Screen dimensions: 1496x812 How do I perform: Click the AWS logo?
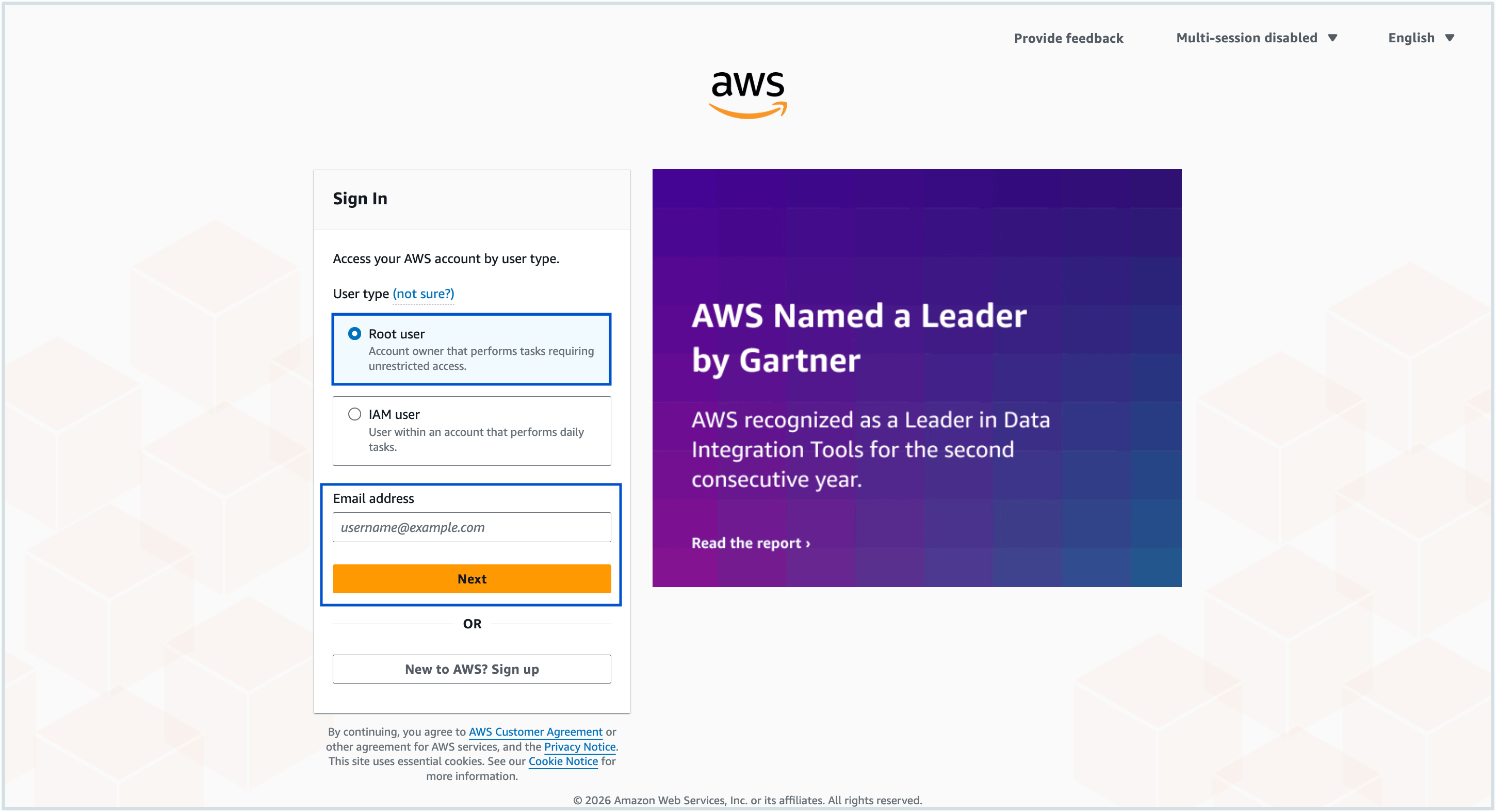[748, 93]
